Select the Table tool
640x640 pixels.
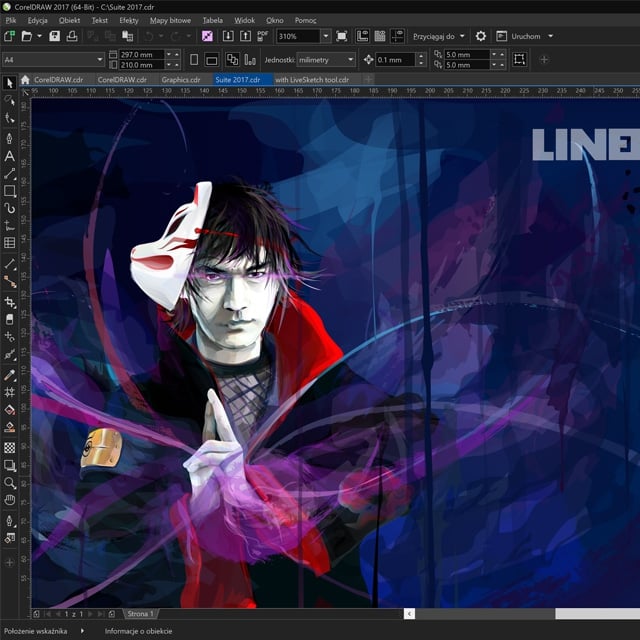tap(10, 242)
